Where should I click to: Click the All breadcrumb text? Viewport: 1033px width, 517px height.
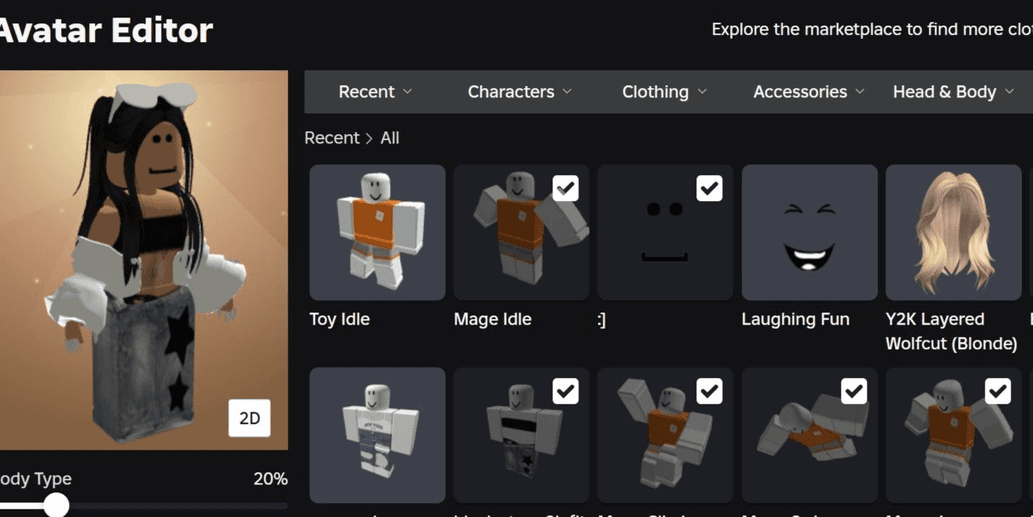point(389,138)
